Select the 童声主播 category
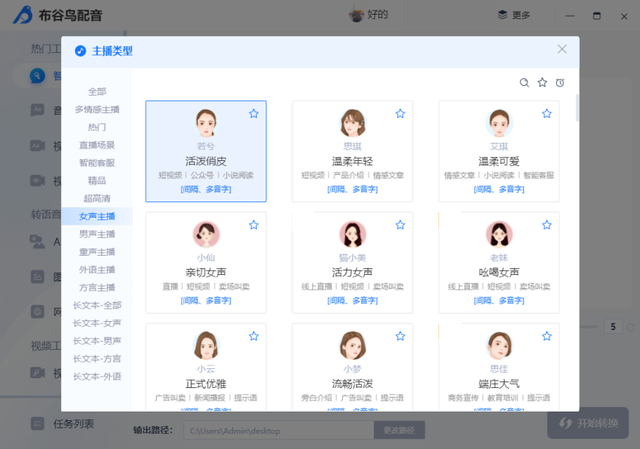Viewport: 640px width, 449px height. pyautogui.click(x=97, y=252)
